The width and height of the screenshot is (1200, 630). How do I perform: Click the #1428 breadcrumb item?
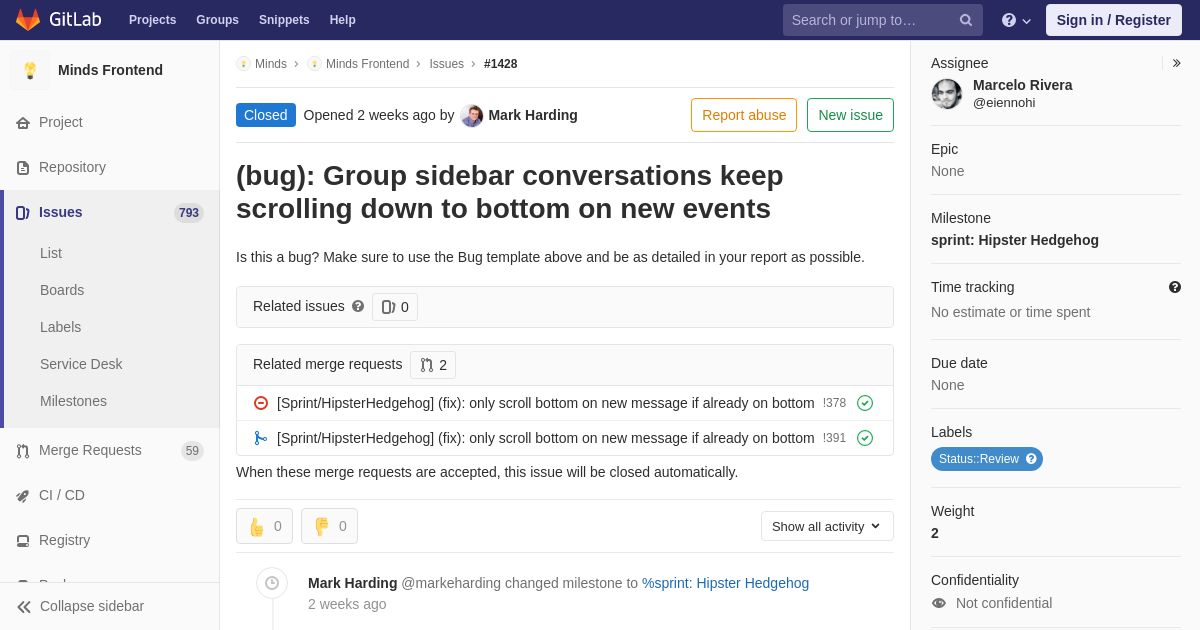[501, 64]
